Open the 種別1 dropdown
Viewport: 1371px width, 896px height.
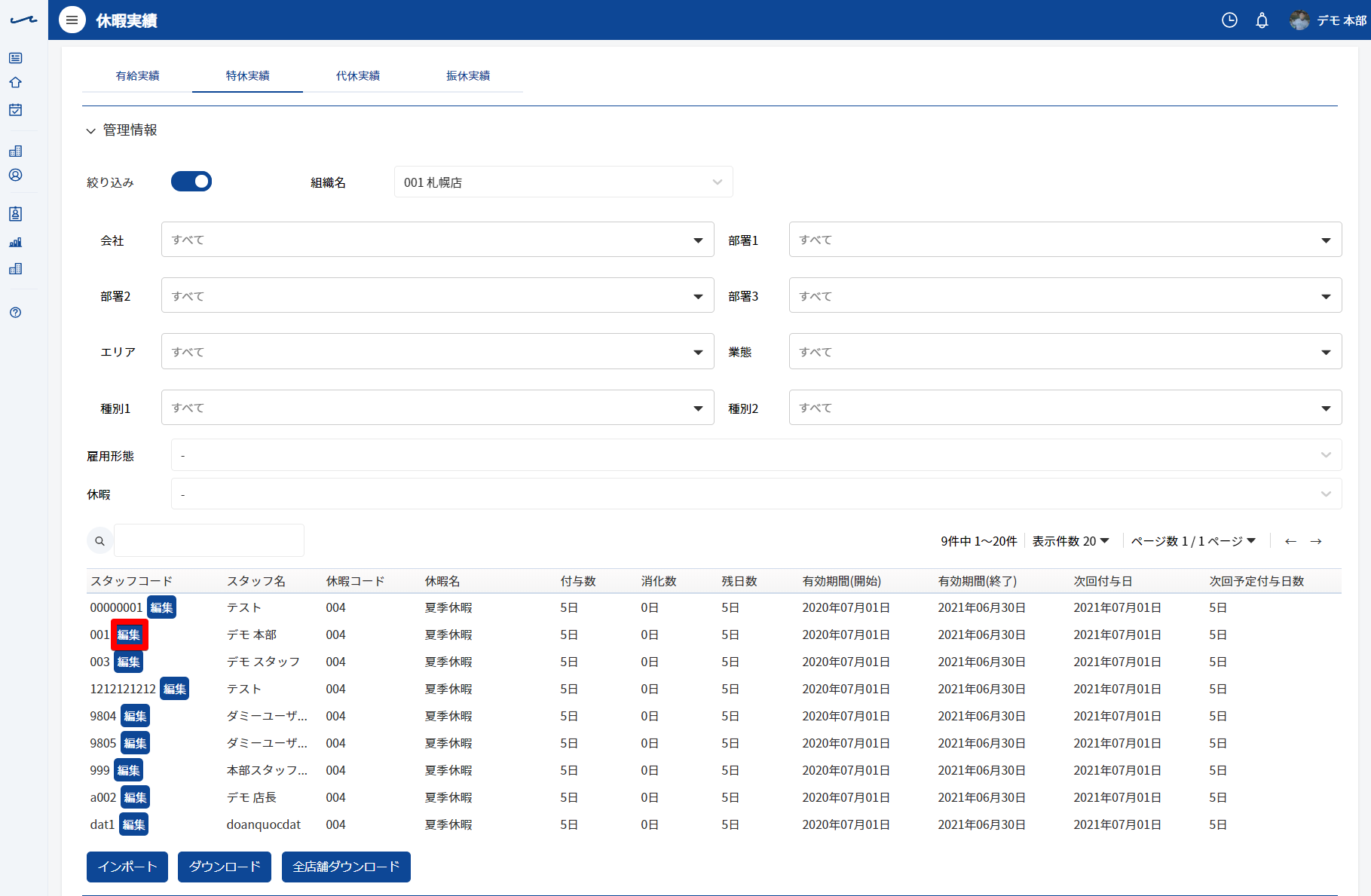coord(437,408)
